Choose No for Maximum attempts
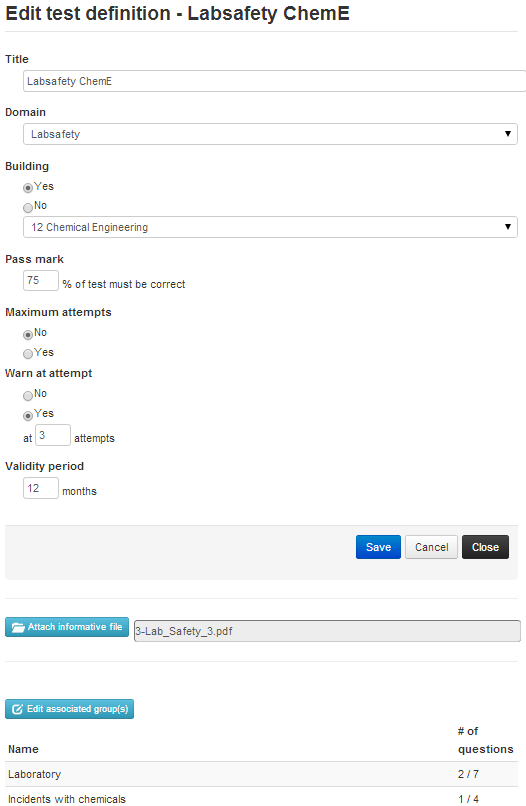Viewport: 526px width, 806px height. (x=28, y=335)
